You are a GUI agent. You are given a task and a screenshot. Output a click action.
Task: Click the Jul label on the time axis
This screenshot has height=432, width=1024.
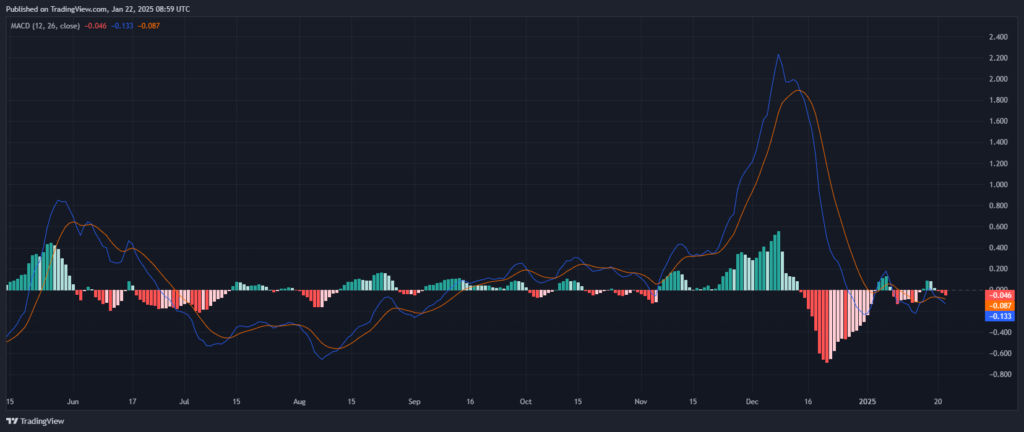point(184,402)
